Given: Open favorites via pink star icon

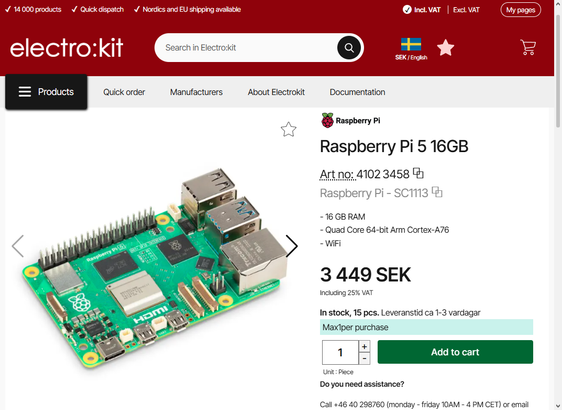Looking at the screenshot, I should tap(446, 48).
